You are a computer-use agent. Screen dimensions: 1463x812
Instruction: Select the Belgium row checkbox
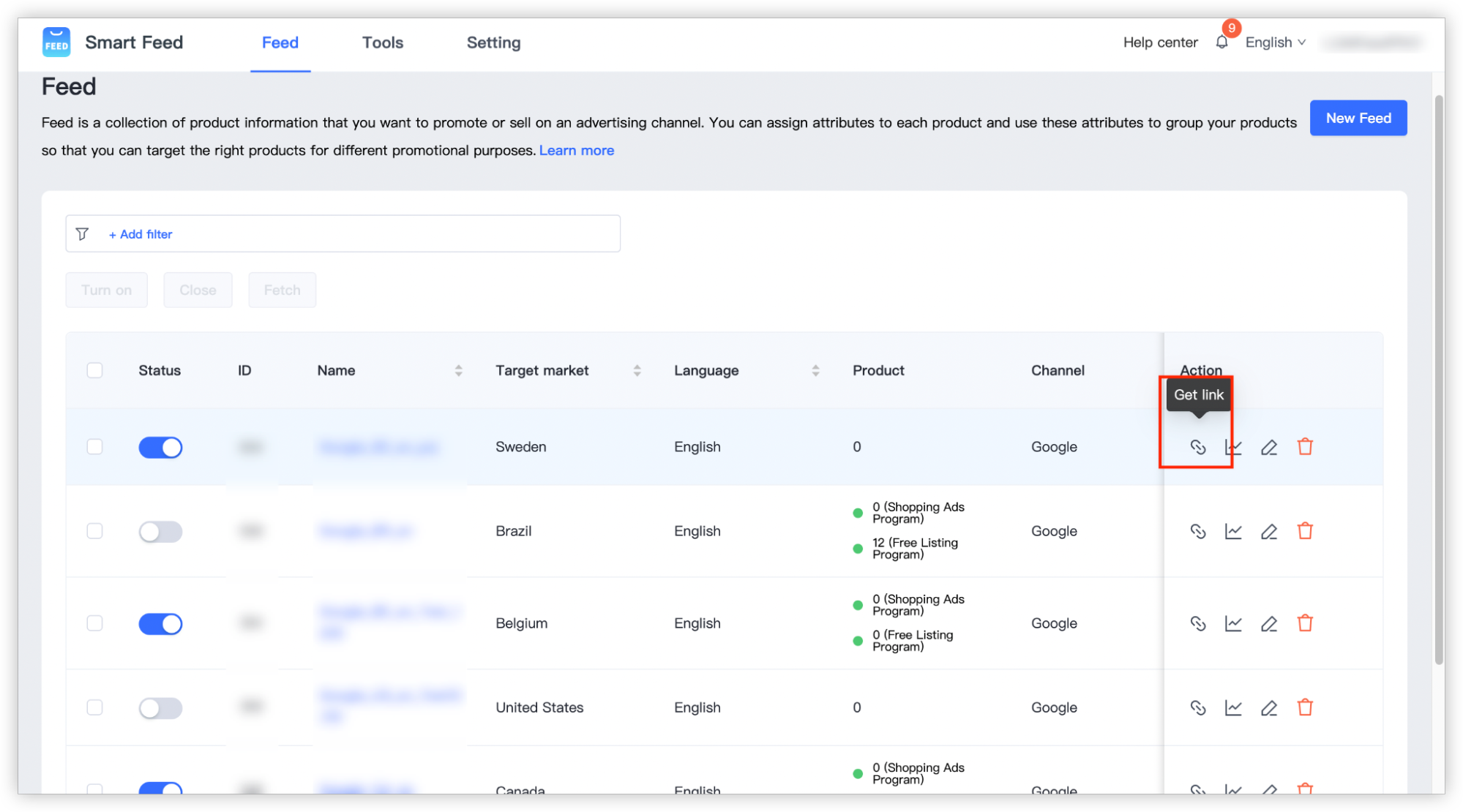click(x=95, y=623)
